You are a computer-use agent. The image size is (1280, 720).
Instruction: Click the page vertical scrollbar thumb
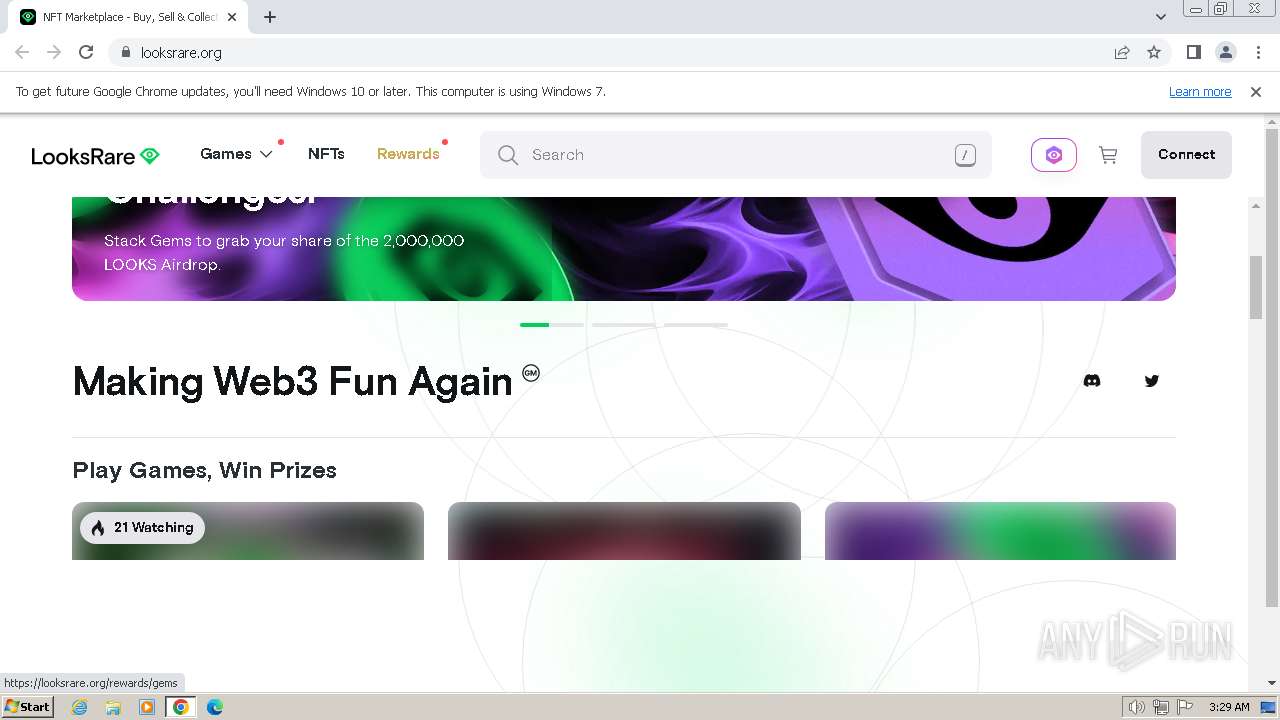[x=1256, y=288]
